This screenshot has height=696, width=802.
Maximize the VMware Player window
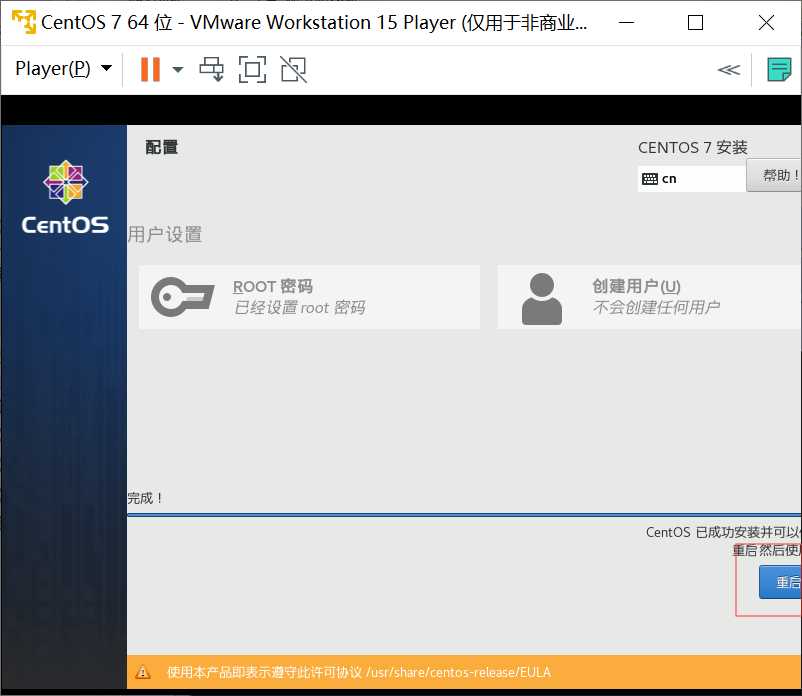click(695, 23)
